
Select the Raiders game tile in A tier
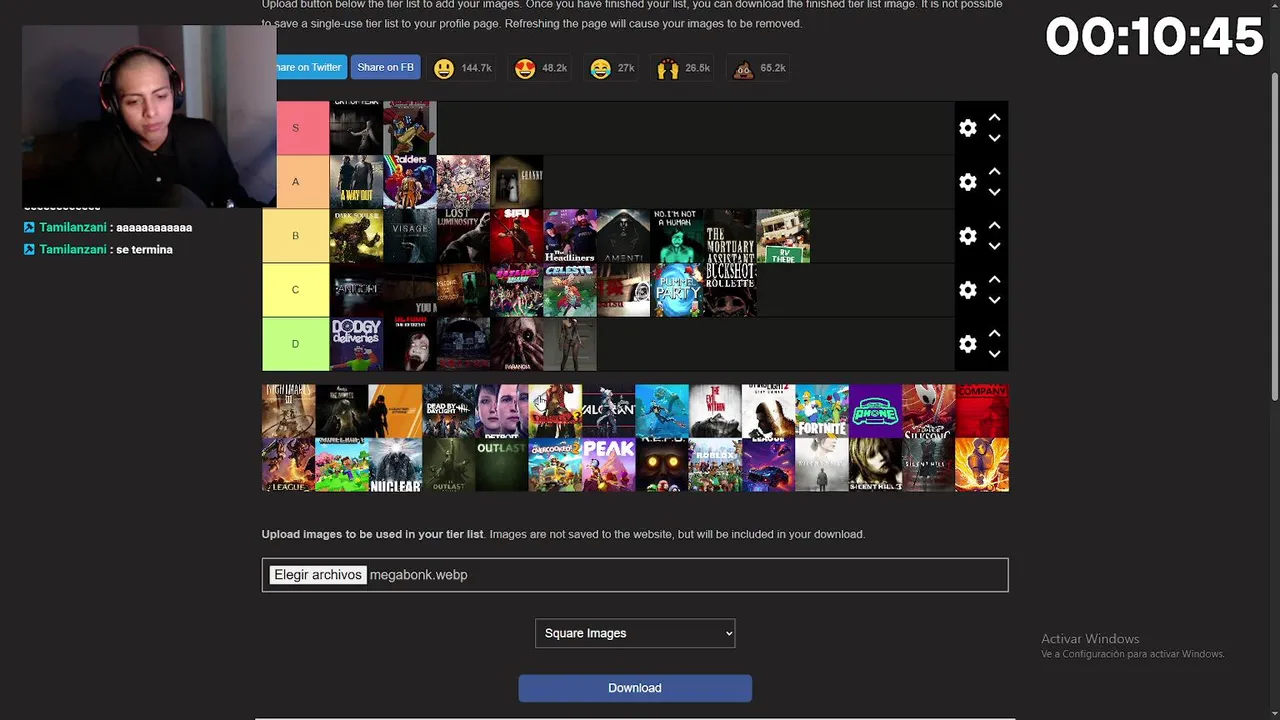(x=410, y=182)
